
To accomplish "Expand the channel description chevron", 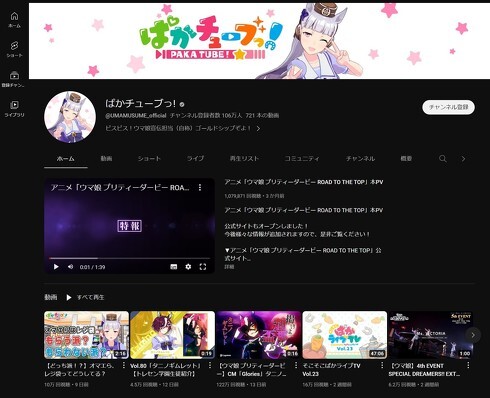I will click(258, 128).
